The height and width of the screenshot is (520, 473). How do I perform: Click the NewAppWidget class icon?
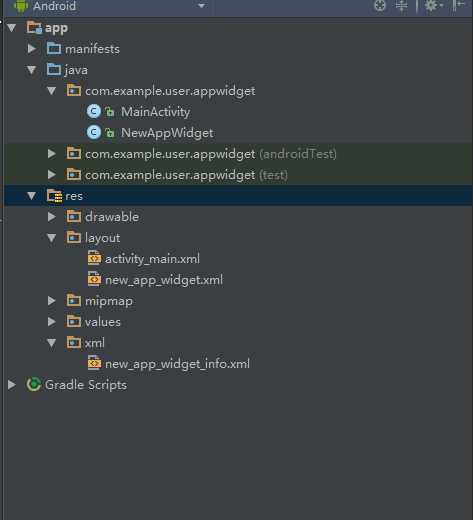pyautogui.click(x=94, y=133)
